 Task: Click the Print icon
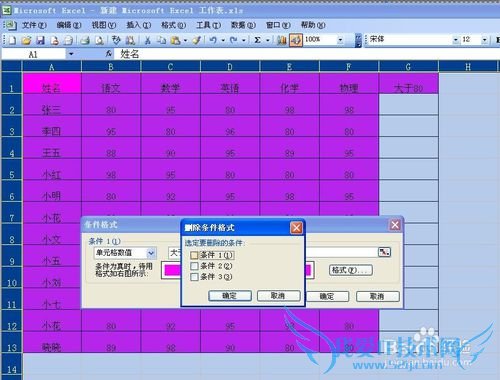(x=85, y=40)
